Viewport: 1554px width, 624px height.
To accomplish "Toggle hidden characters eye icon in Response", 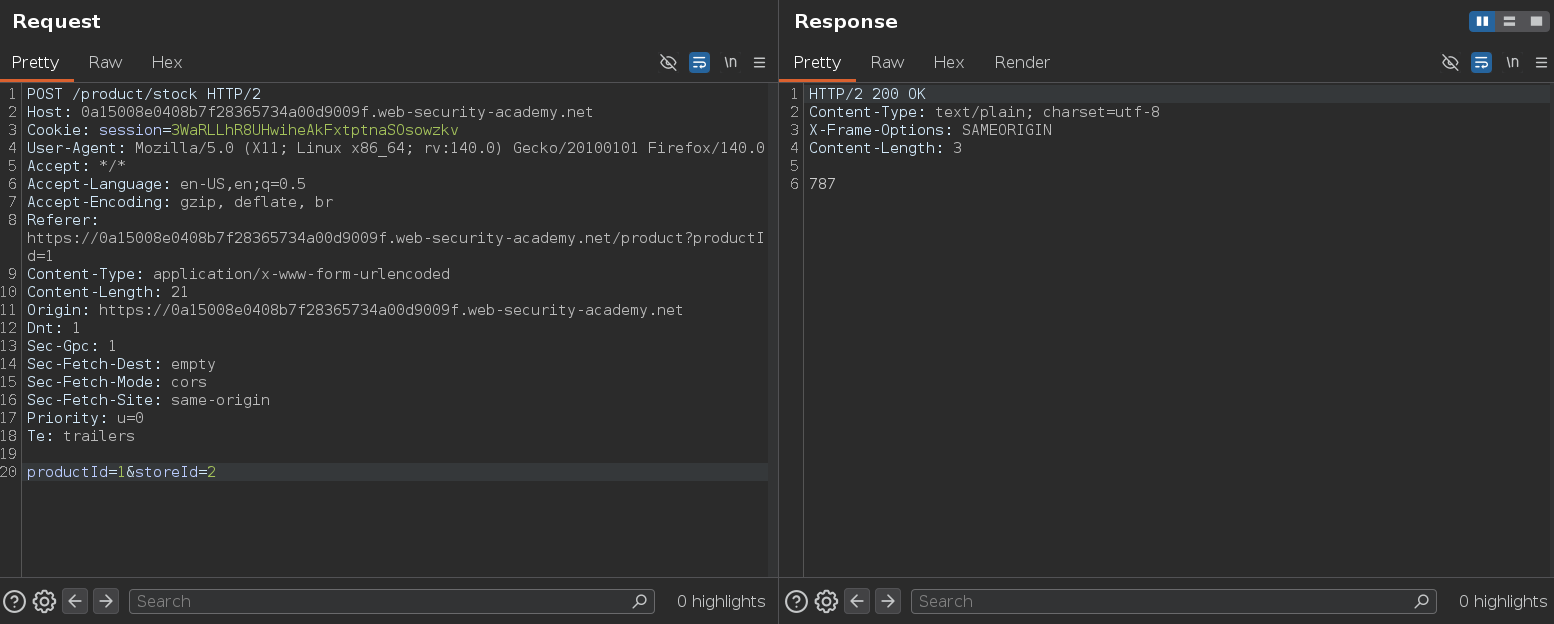I will [x=1450, y=62].
